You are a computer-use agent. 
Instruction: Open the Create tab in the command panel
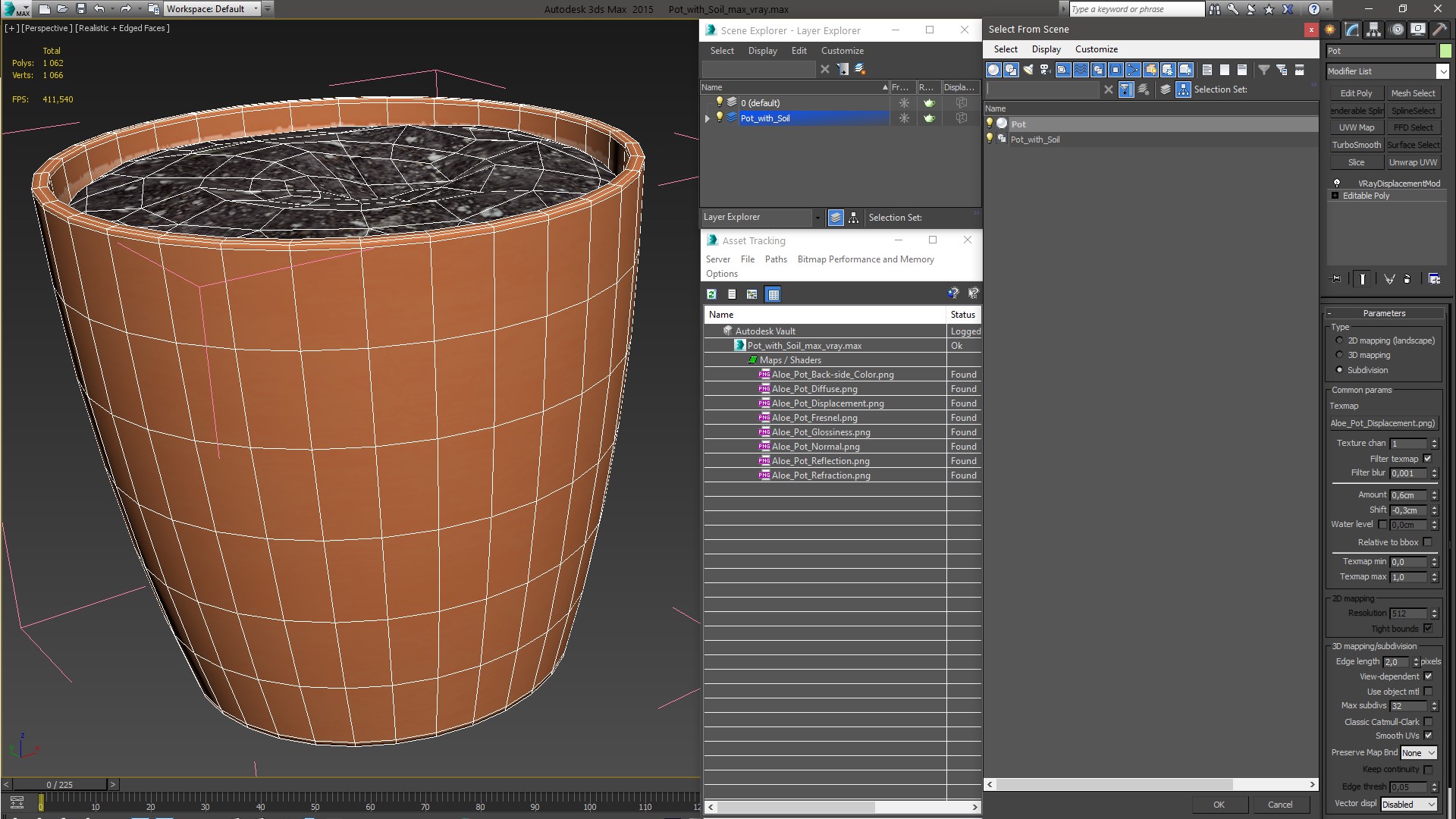[x=1330, y=30]
